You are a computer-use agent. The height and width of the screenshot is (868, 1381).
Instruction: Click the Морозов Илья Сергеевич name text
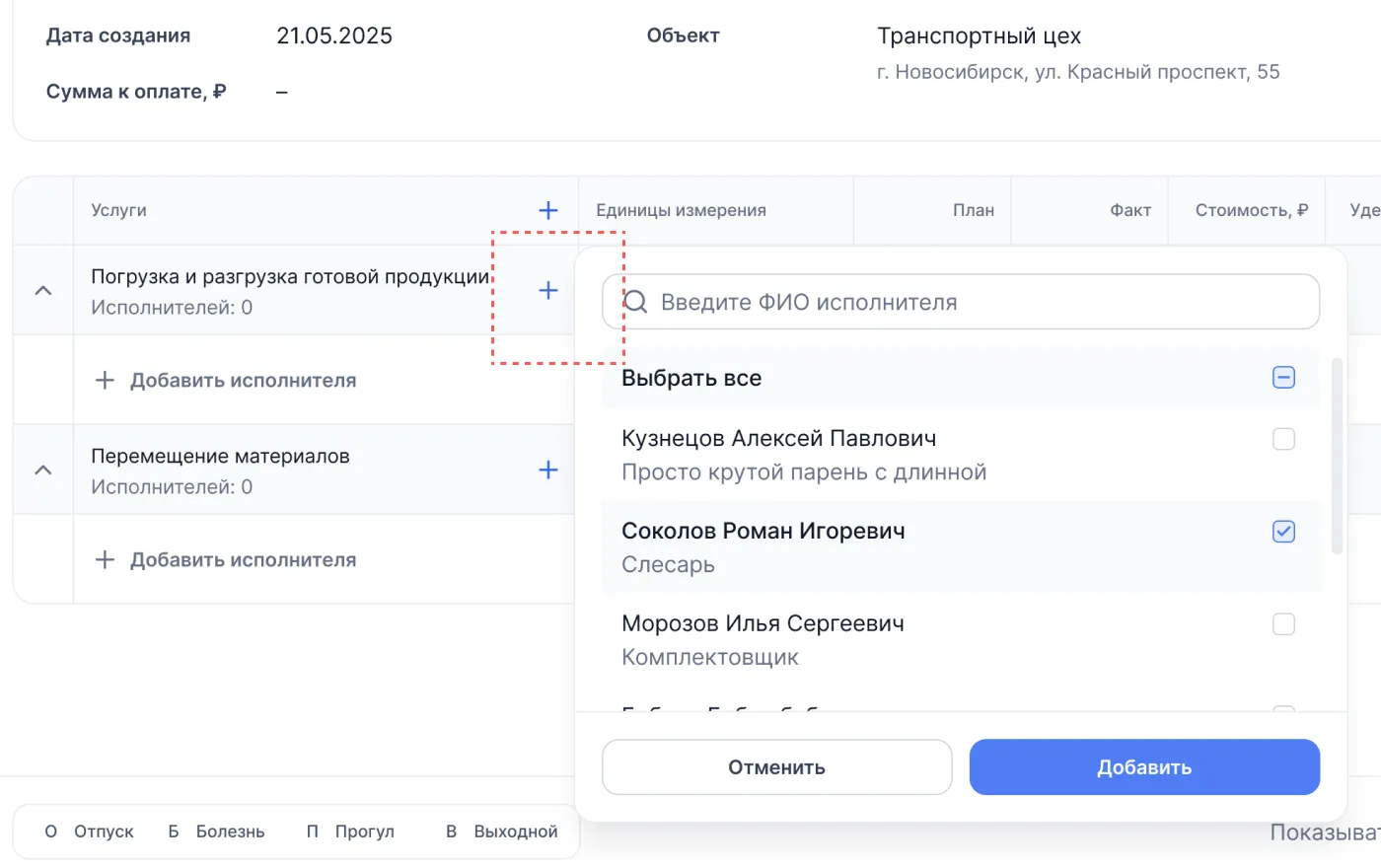point(763,623)
